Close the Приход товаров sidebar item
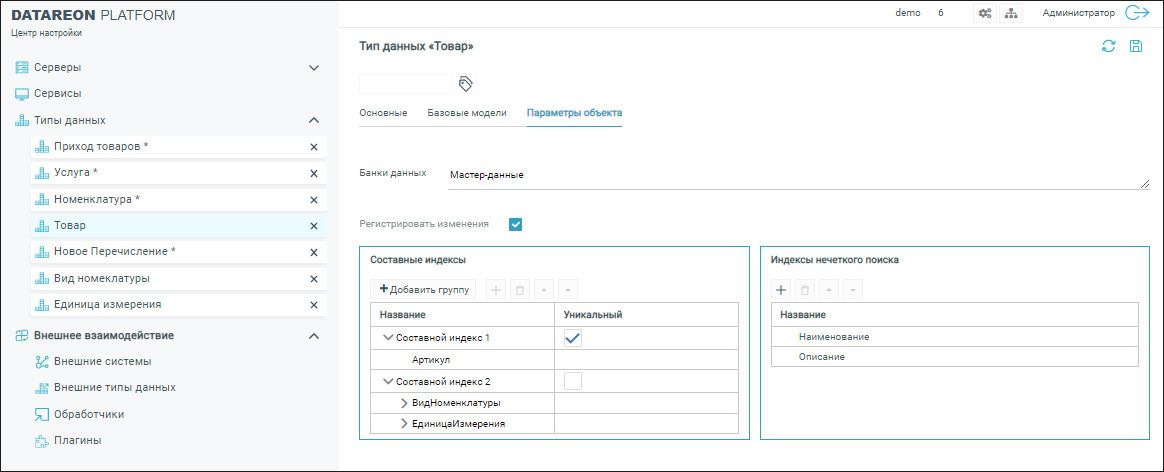This screenshot has width=1164, height=472. 313,147
